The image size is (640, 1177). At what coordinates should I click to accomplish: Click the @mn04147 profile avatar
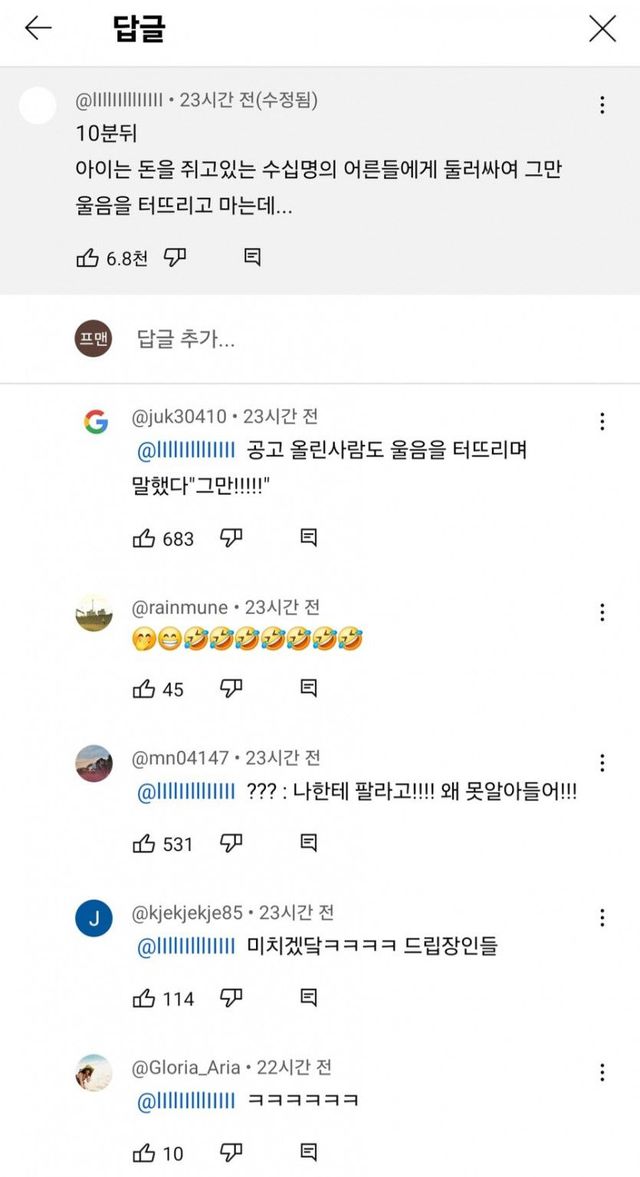[x=95, y=763]
